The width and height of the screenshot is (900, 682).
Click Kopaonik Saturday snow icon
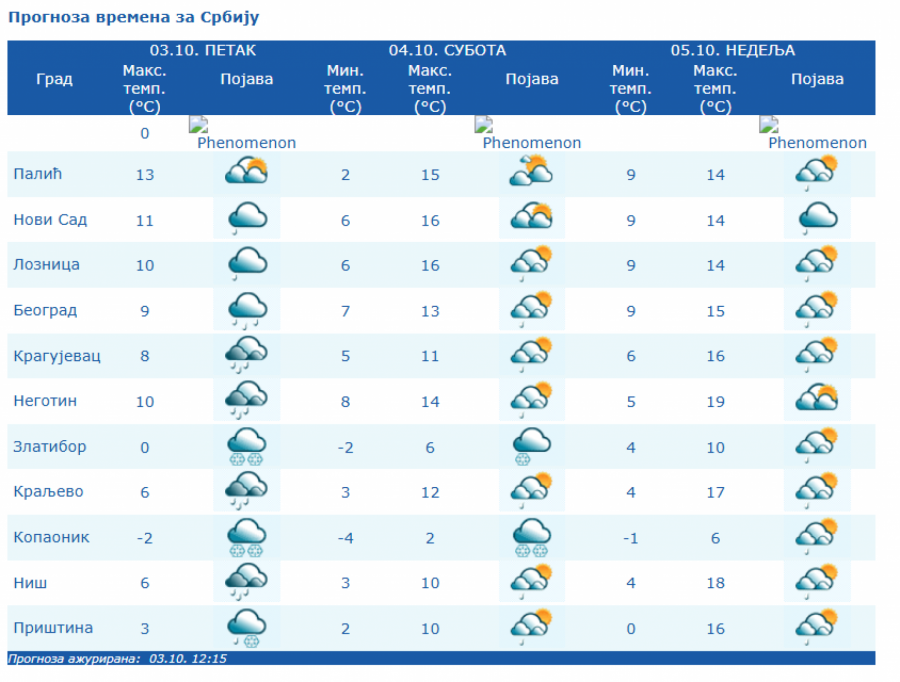click(x=531, y=537)
